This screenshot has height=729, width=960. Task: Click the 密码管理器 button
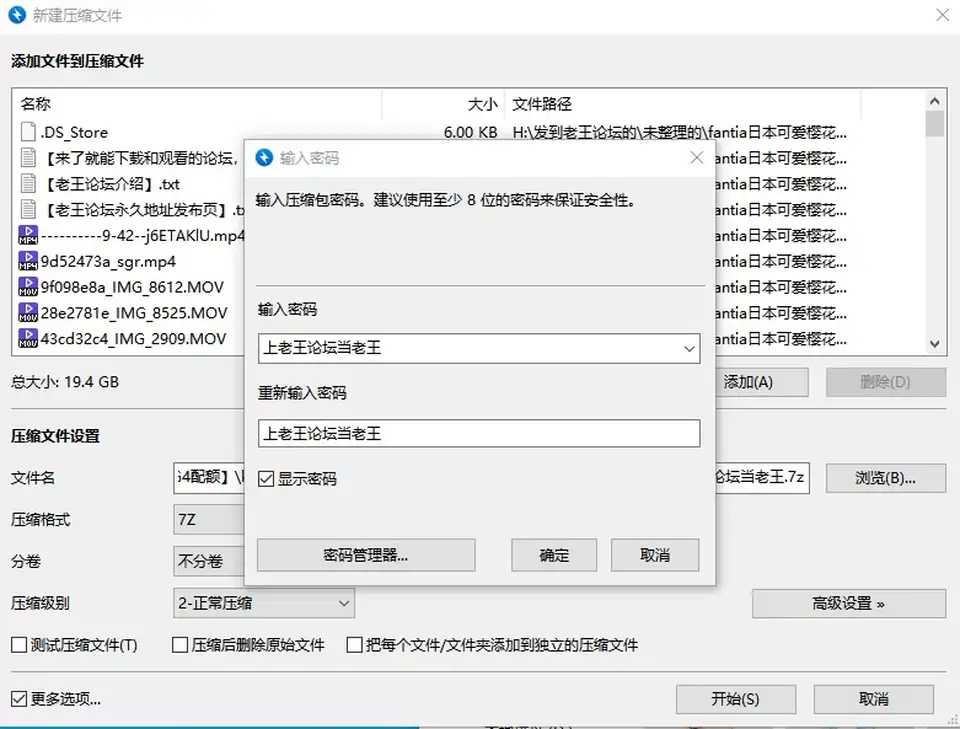366,555
